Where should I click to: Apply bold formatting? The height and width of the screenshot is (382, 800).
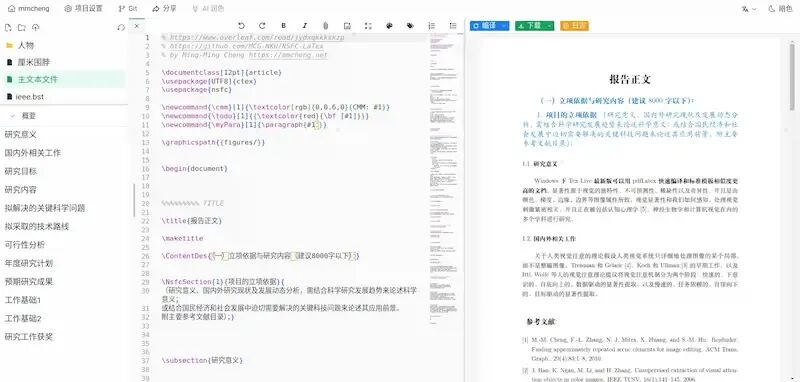coord(284,26)
